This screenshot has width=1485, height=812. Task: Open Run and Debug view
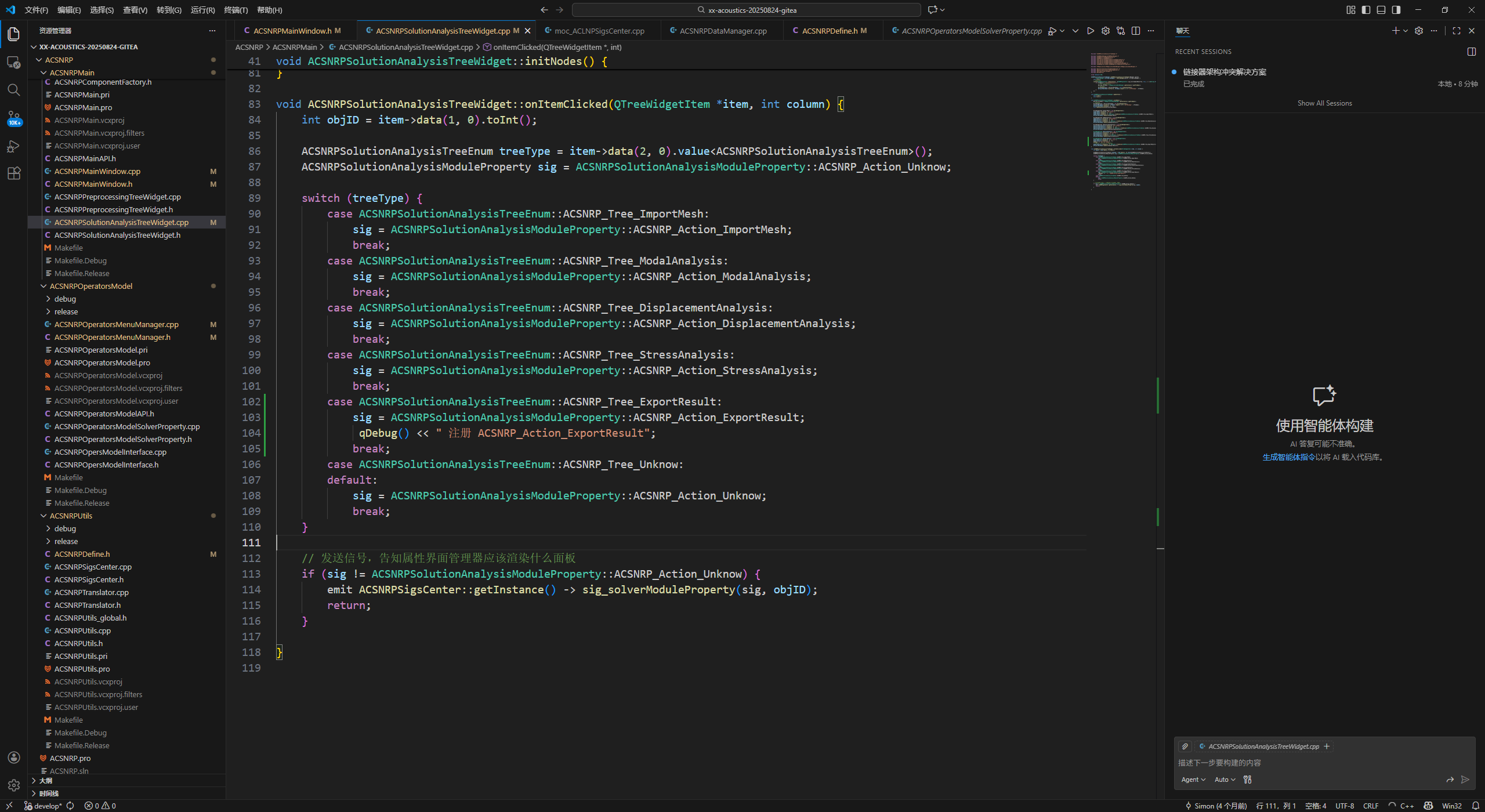13,146
